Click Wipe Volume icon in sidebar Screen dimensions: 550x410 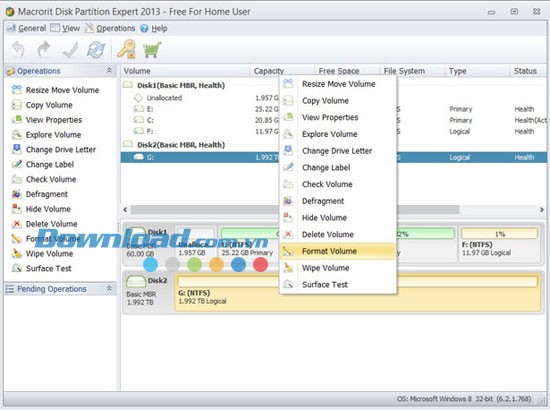(16, 253)
